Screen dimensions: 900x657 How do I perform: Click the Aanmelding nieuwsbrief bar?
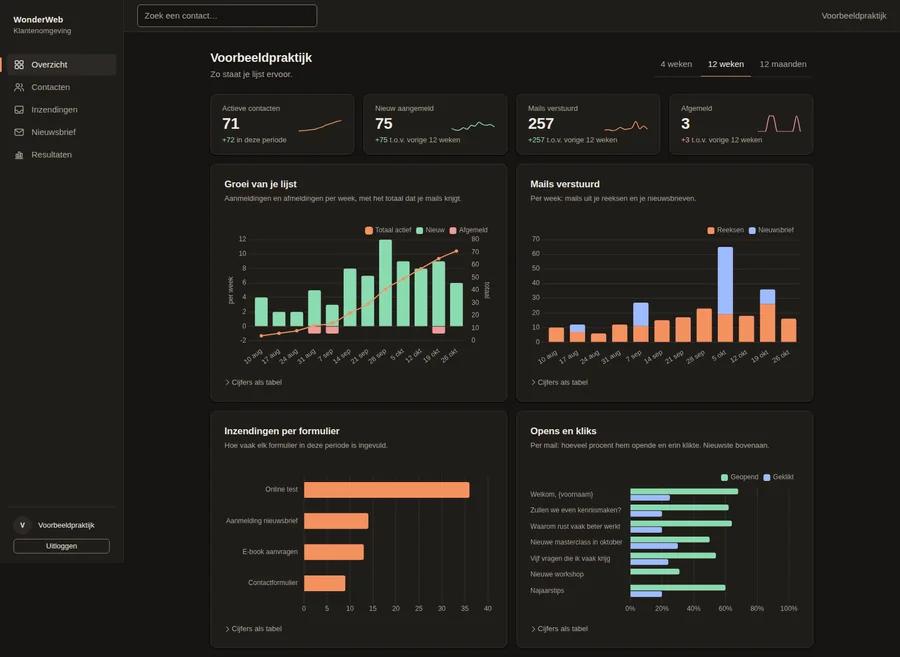[336, 521]
